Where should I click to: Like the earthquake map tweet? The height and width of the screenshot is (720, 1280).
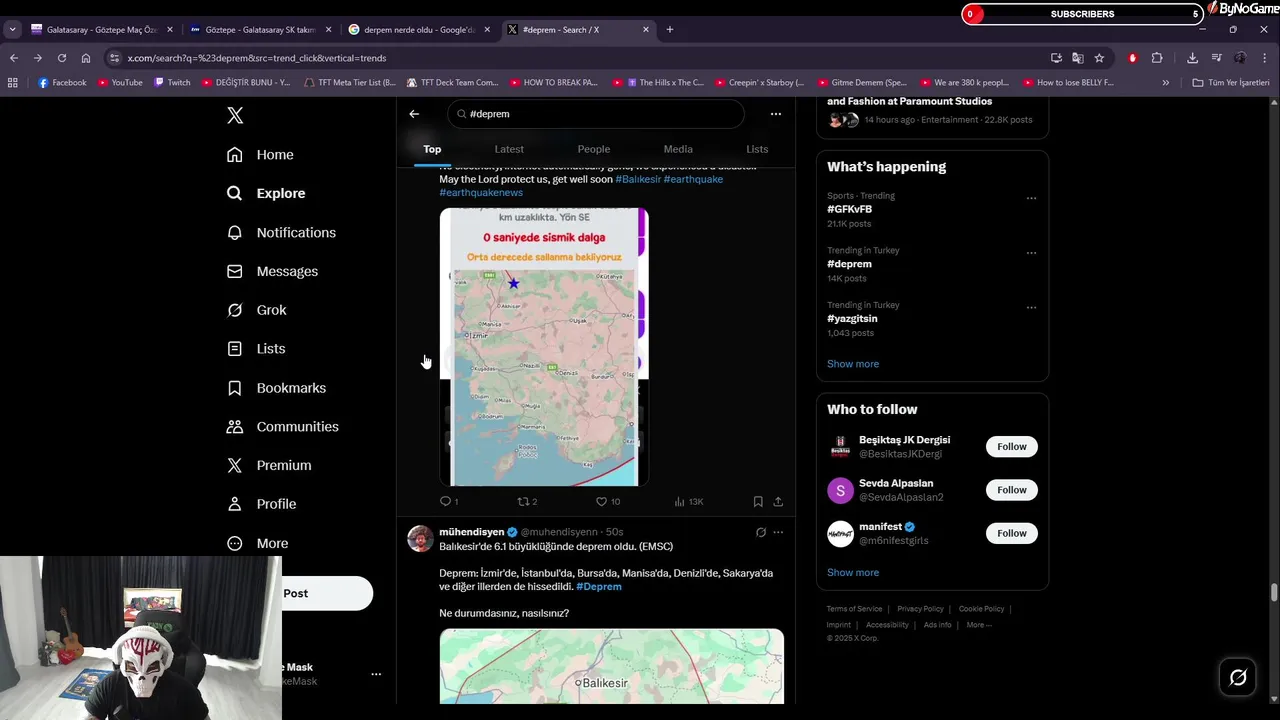click(608, 502)
